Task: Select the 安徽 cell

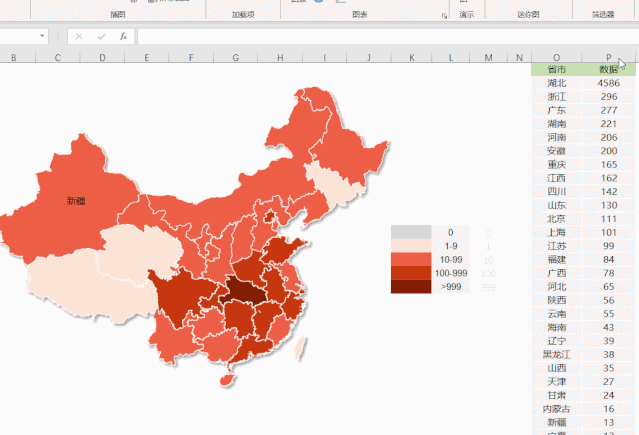Action: (557, 151)
